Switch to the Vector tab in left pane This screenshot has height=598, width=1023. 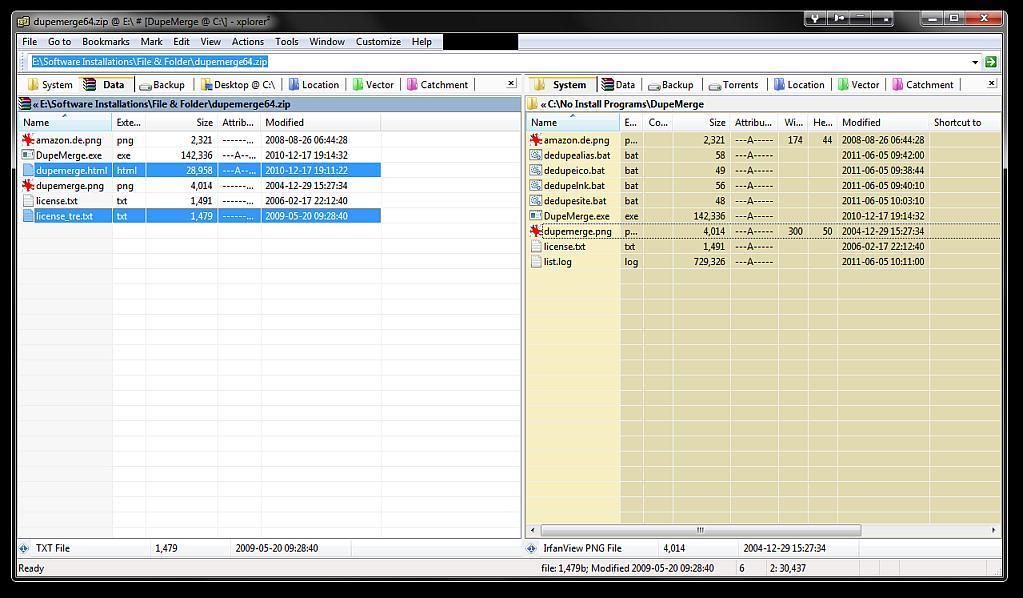pos(374,85)
